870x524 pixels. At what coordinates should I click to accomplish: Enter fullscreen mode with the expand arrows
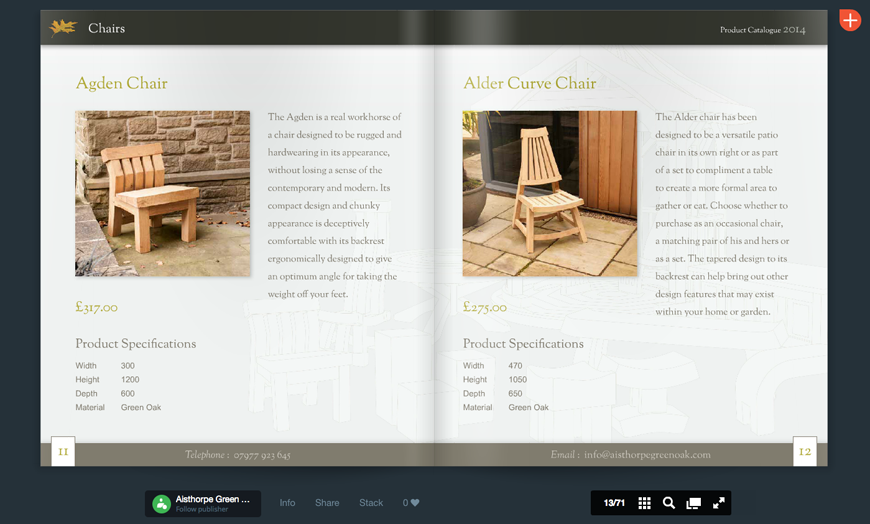(718, 503)
